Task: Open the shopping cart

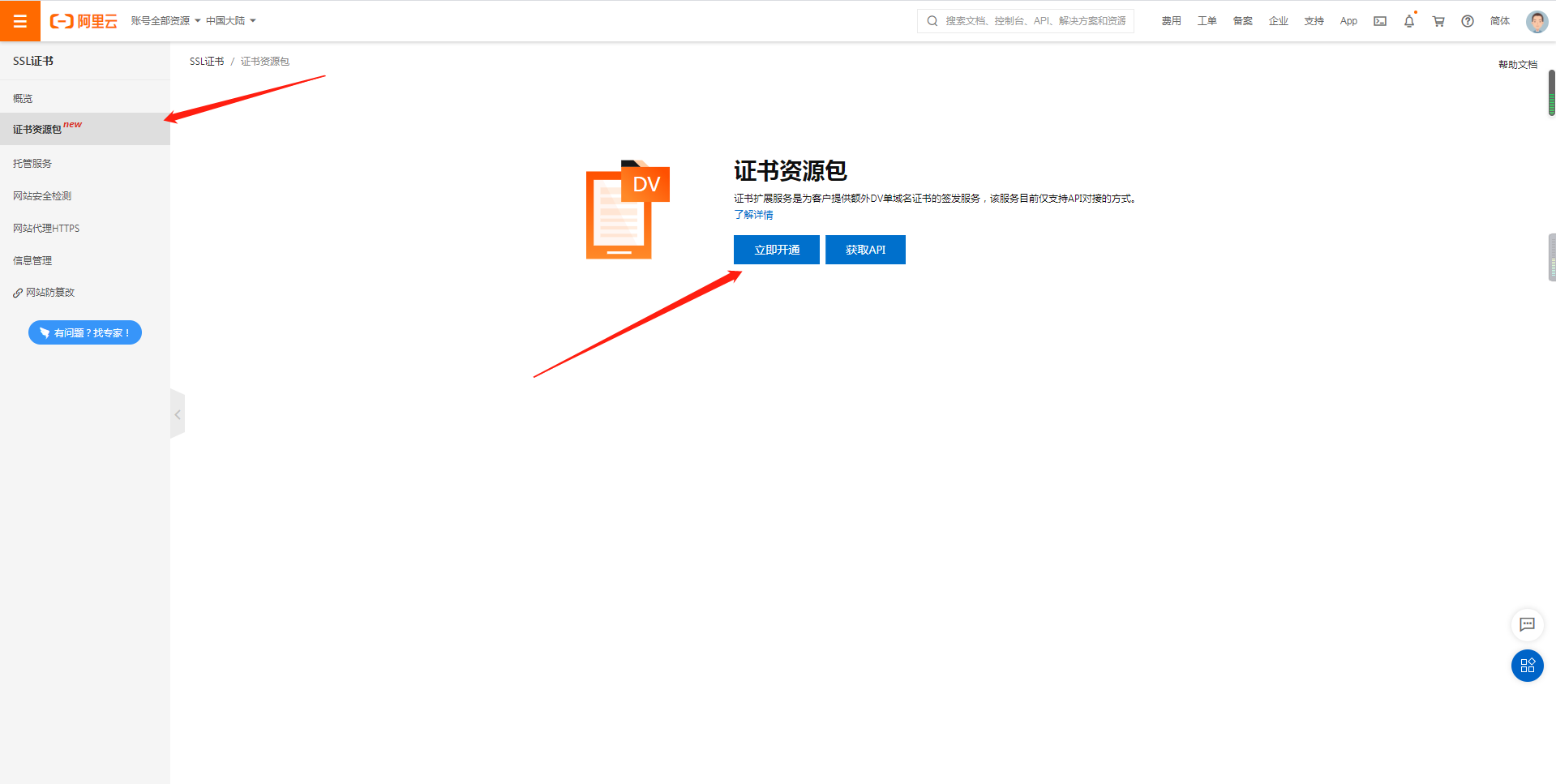Action: pyautogui.click(x=1438, y=21)
